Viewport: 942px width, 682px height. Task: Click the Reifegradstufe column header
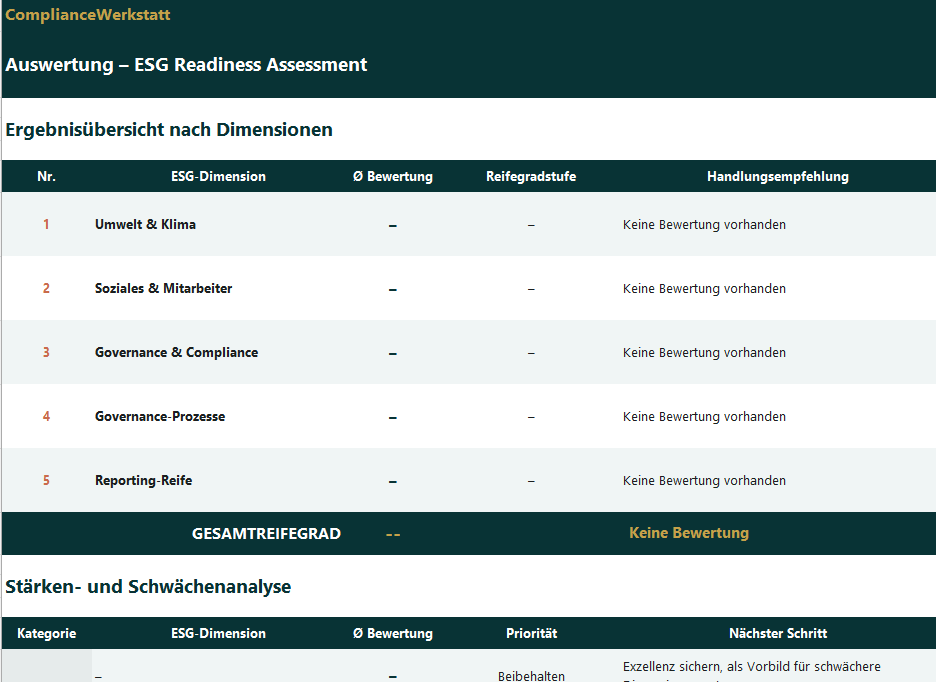point(531,177)
